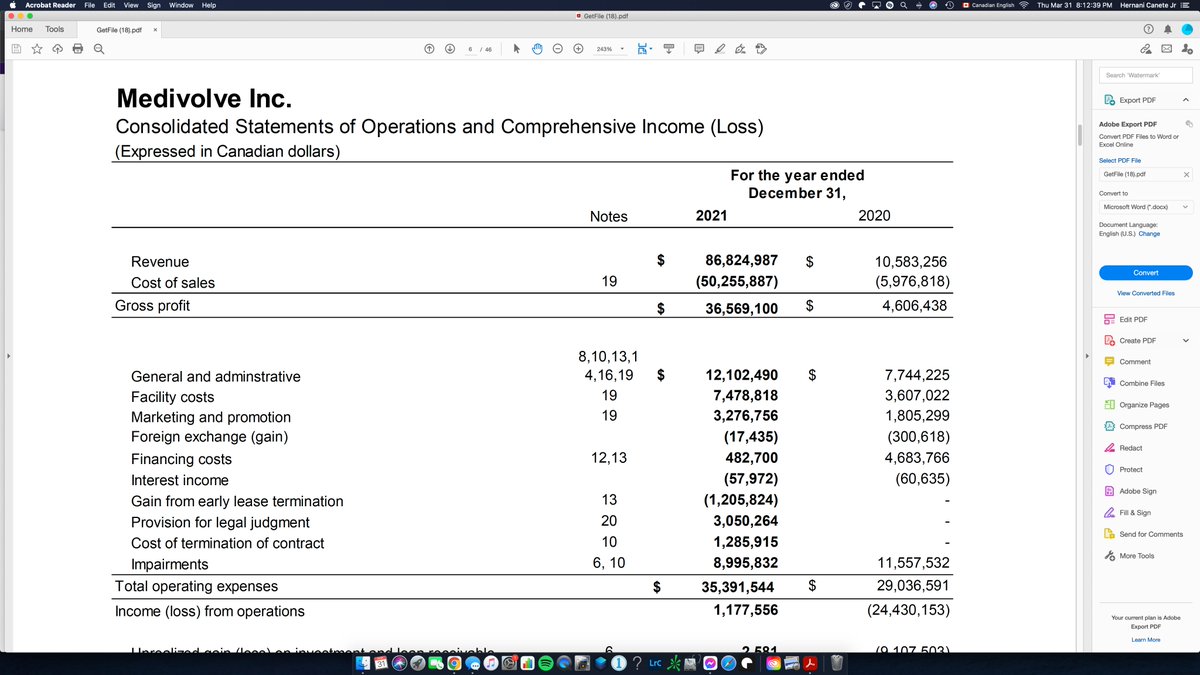Open View Converted Files link
Viewport: 1200px width, 675px height.
1145,293
